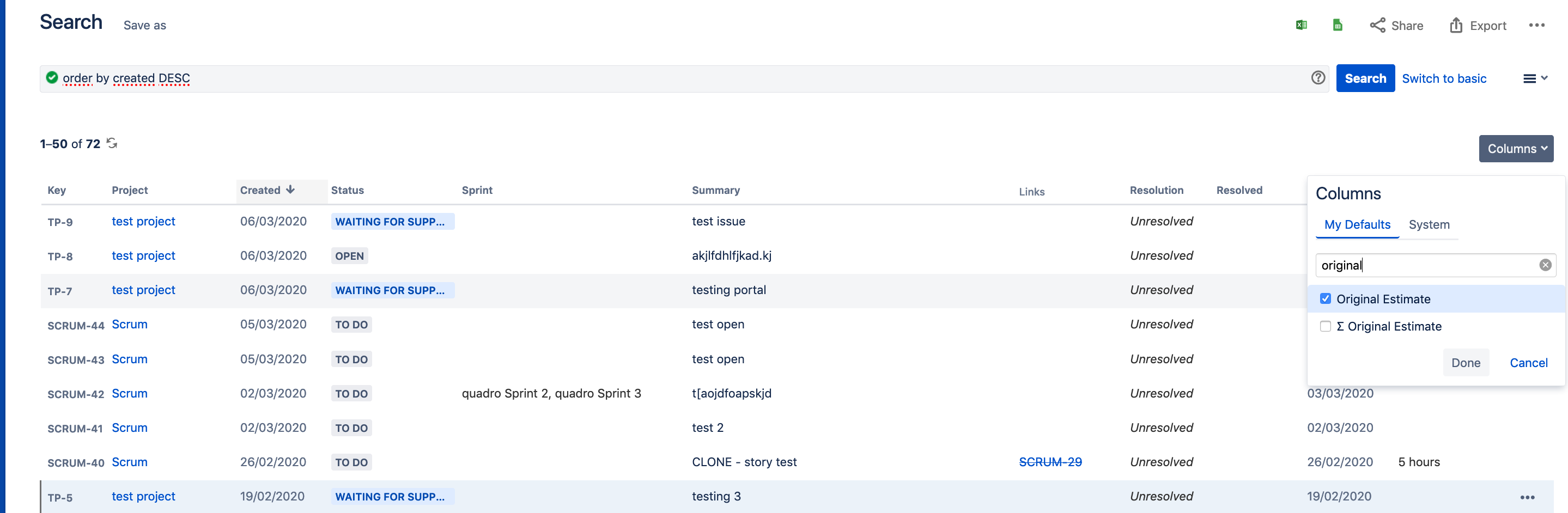Image resolution: width=1568 pixels, height=513 pixels.
Task: Click the Search button
Action: click(1365, 78)
